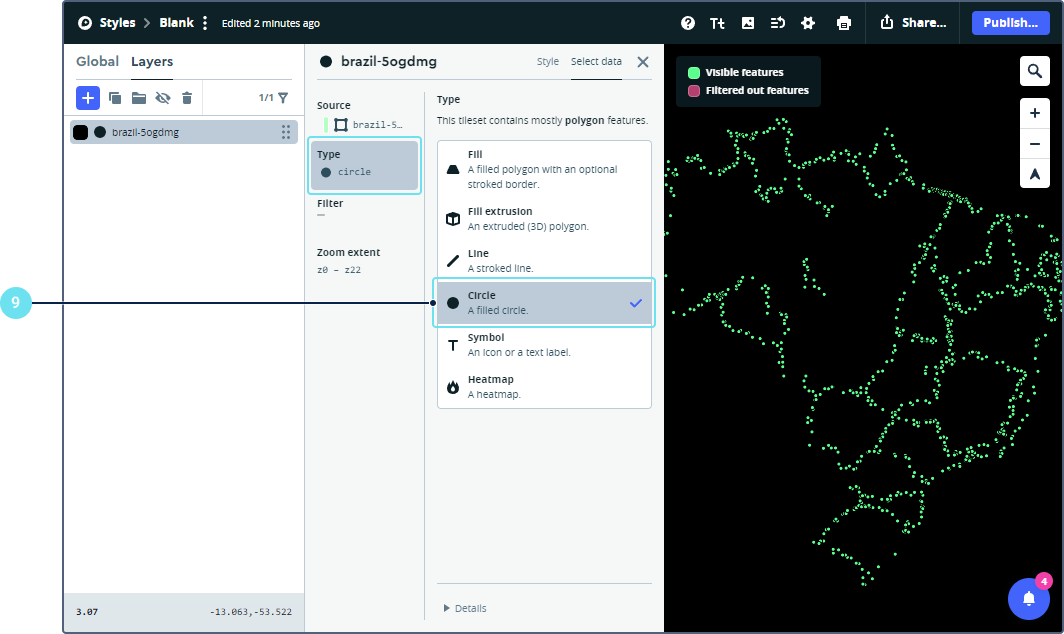Switch to the Style tab
This screenshot has height=634, width=1064.
tap(548, 62)
